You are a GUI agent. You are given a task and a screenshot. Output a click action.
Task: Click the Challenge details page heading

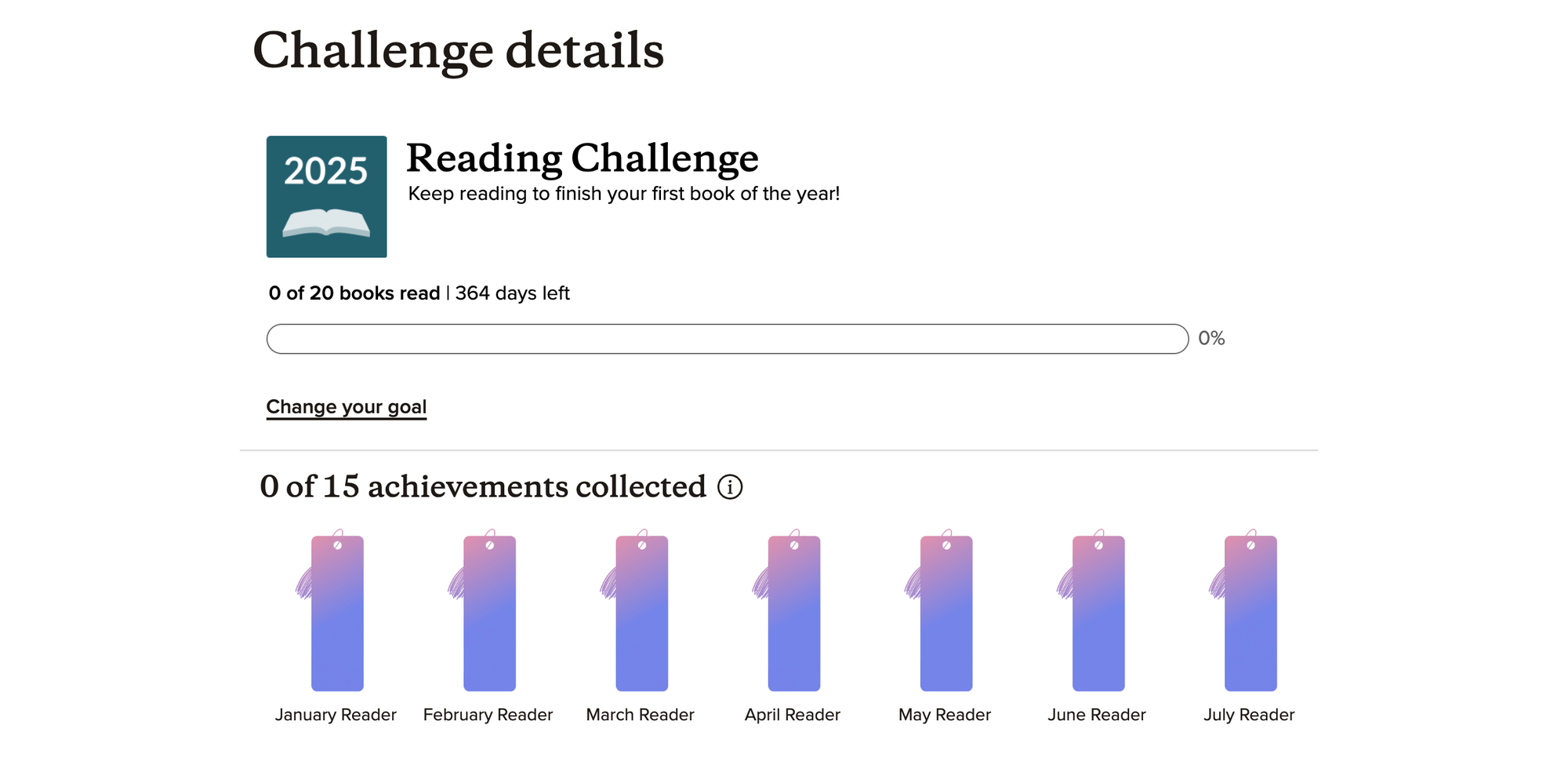pyautogui.click(x=459, y=50)
